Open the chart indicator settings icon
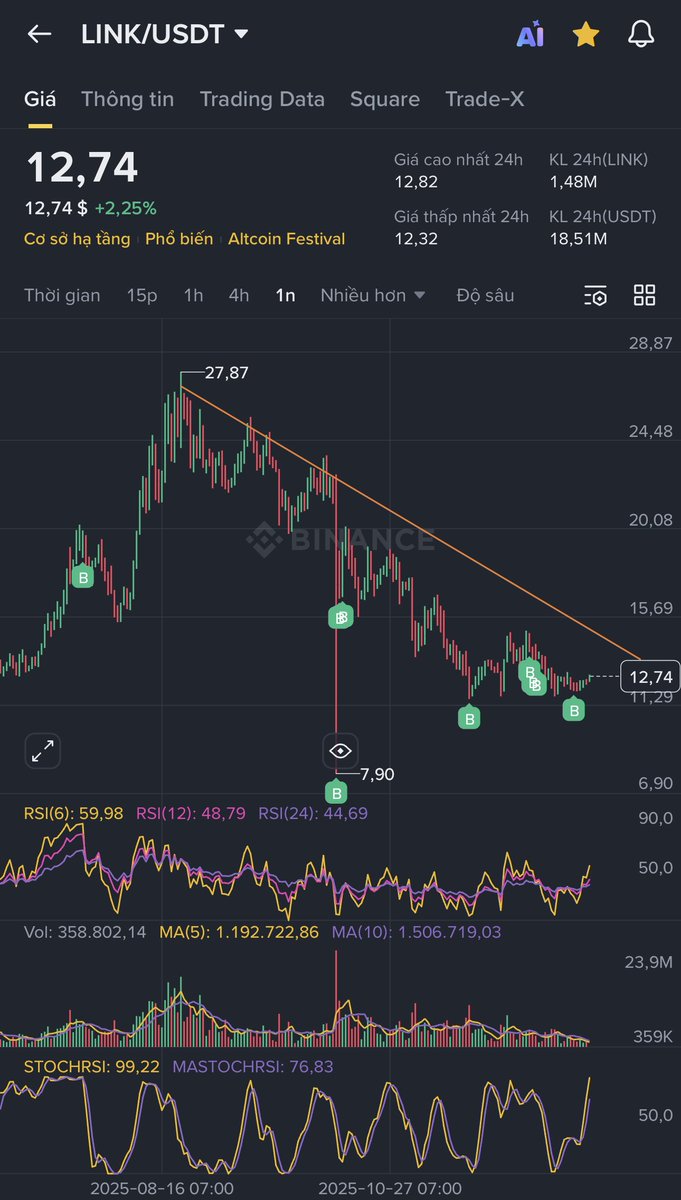The width and height of the screenshot is (681, 1200). (595, 295)
